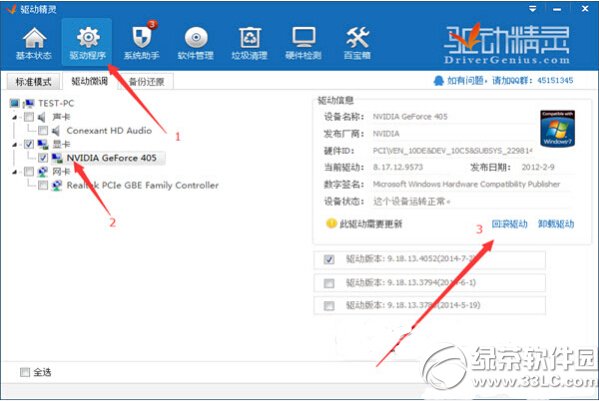Click the 回滚驱动 link
This screenshot has width=599, height=401.
509,224
